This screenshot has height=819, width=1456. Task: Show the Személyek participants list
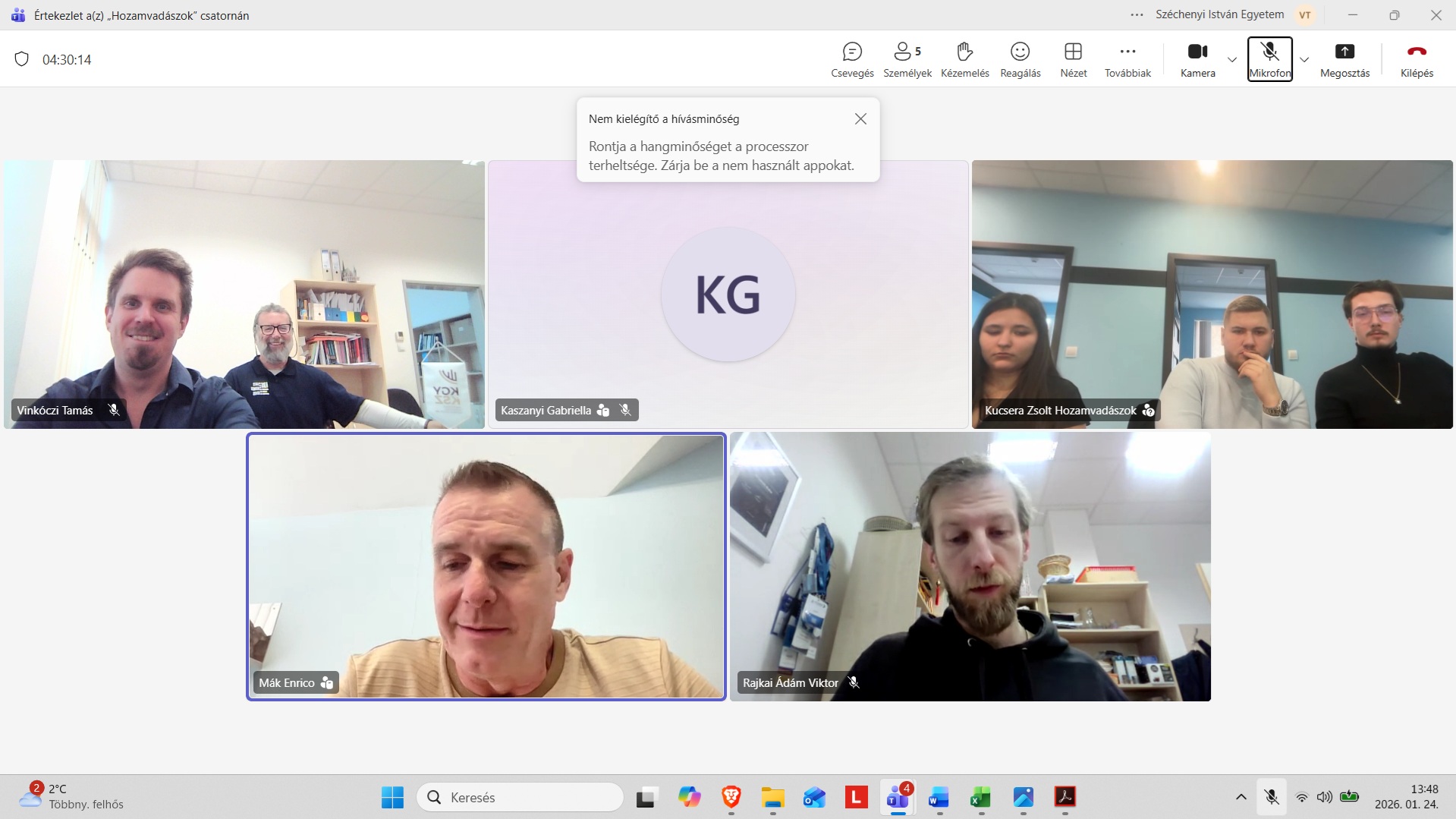pos(907,59)
